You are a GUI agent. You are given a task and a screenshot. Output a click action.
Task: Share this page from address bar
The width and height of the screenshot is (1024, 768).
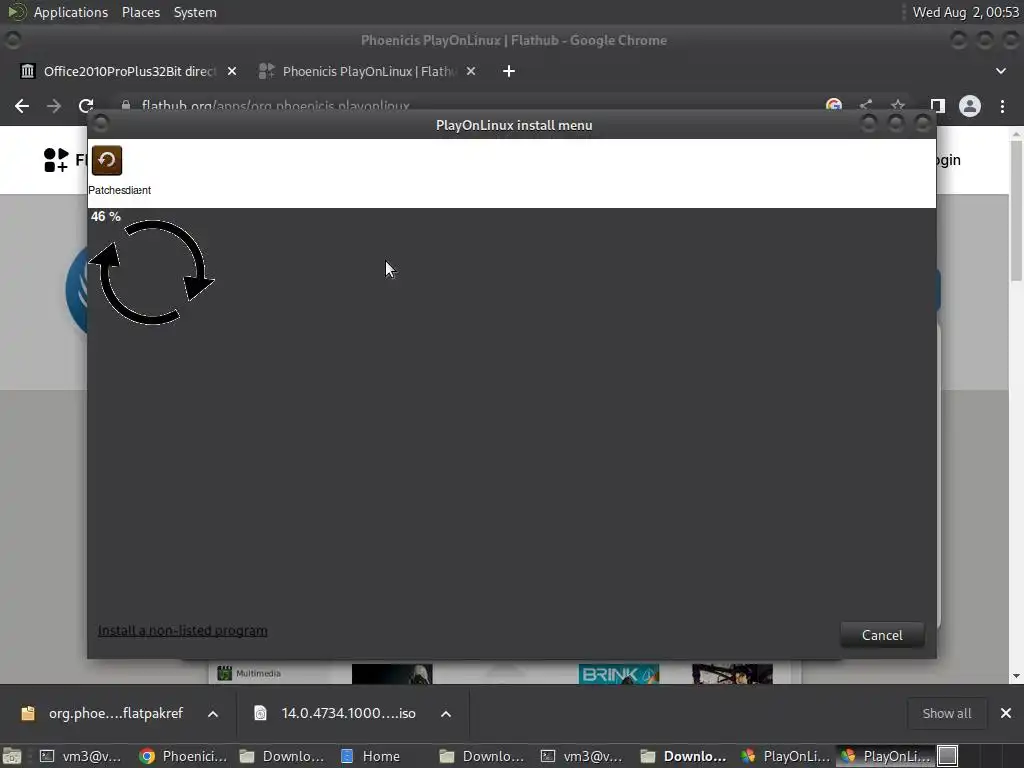(x=866, y=105)
